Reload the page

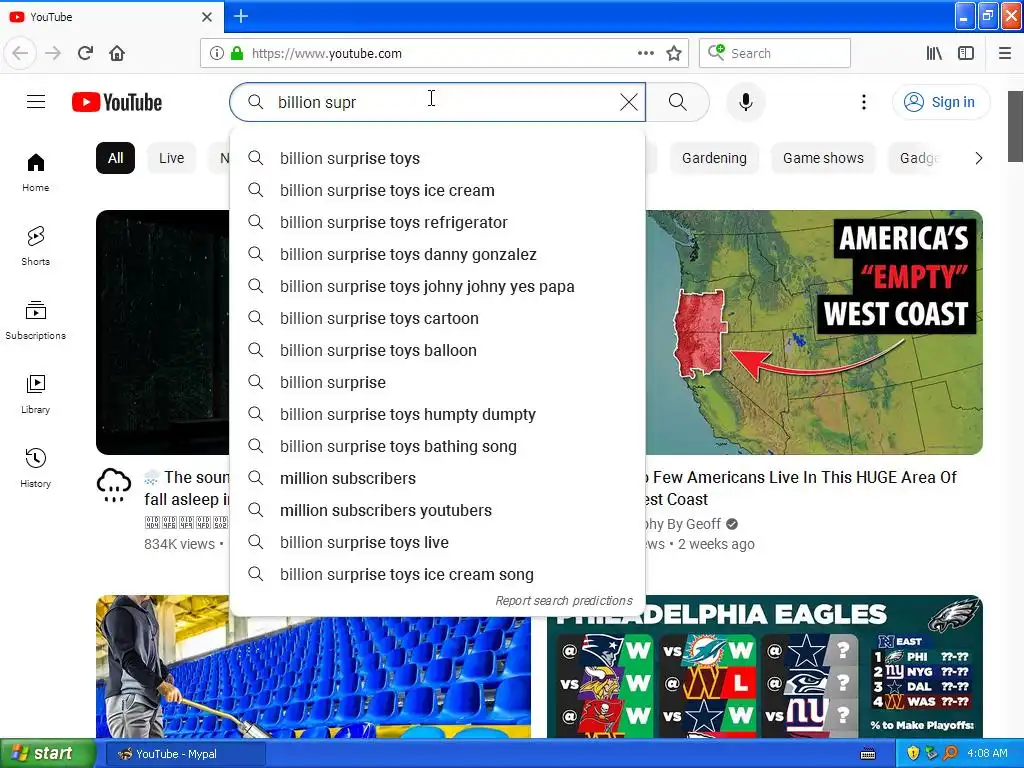coord(86,53)
